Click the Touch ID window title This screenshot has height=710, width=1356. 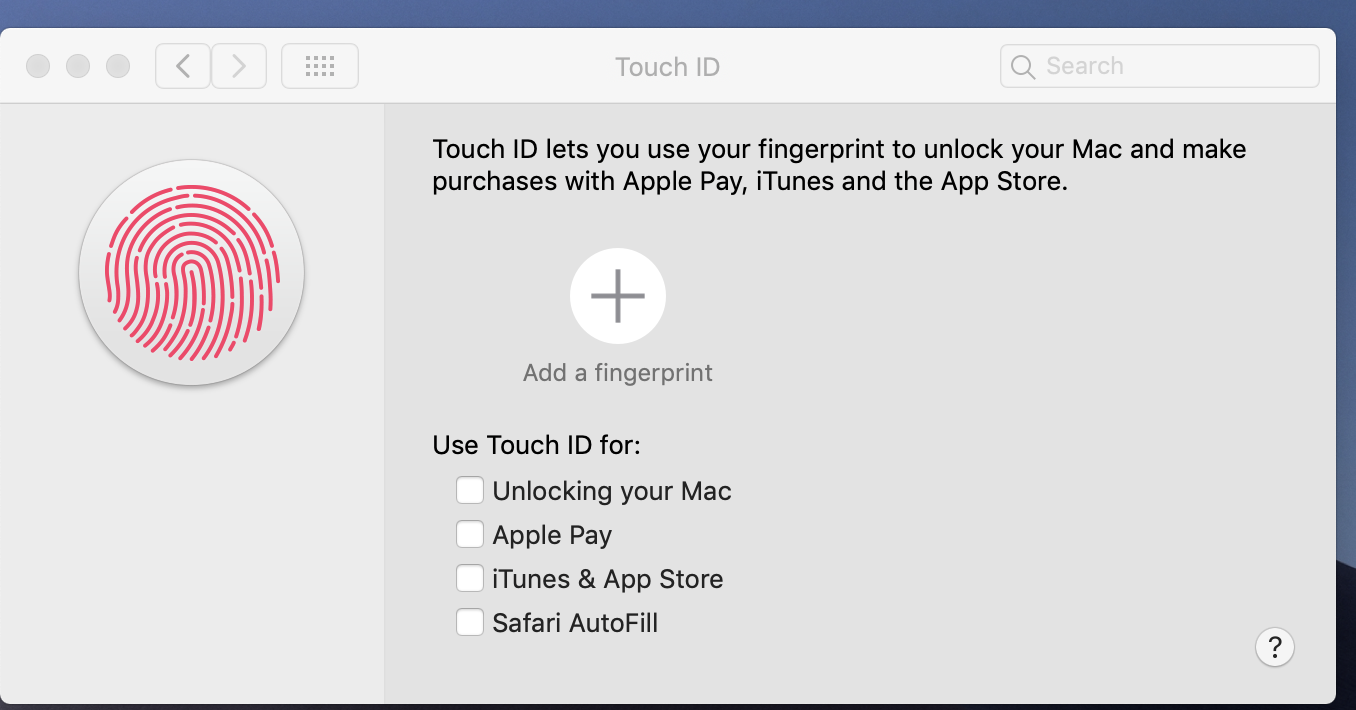click(x=667, y=67)
